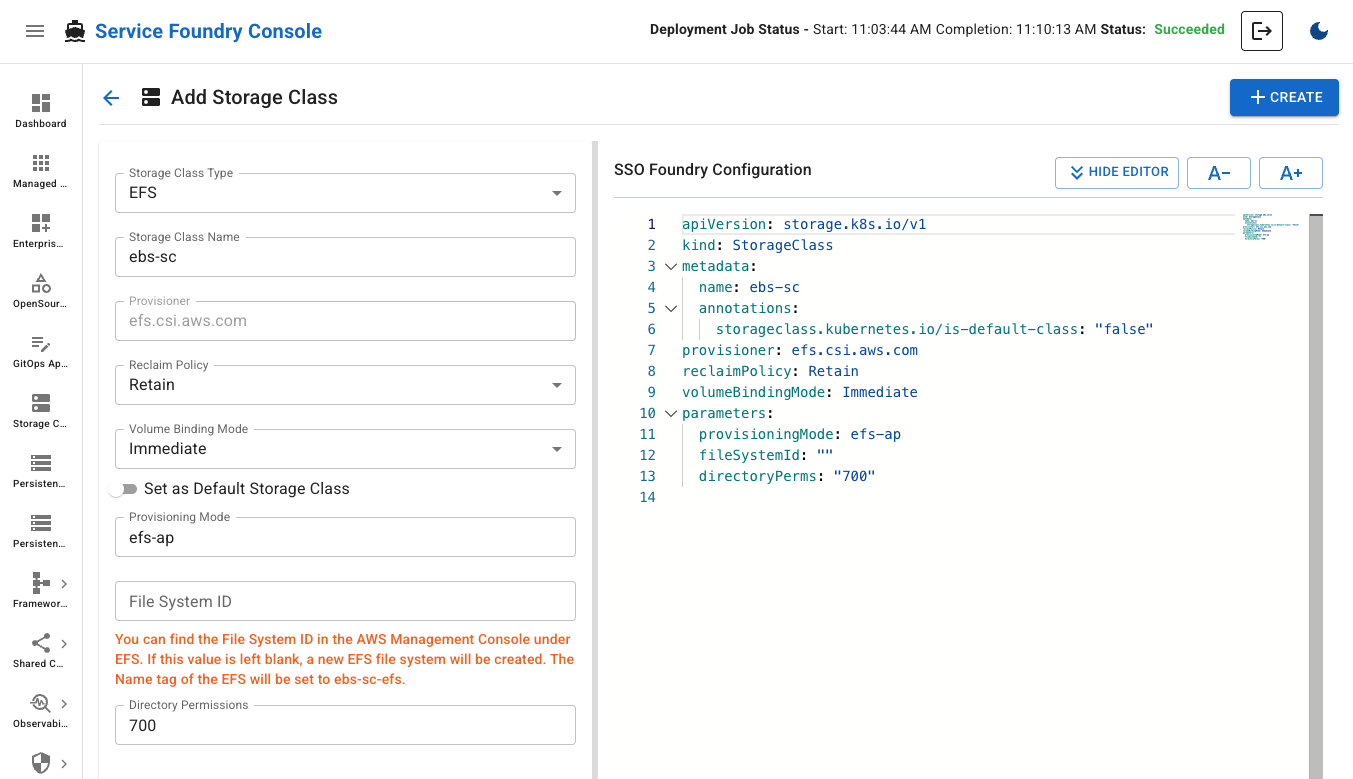Open the Volume Binding Mode dropdown
Viewport: 1353px width, 779px height.
coord(345,449)
